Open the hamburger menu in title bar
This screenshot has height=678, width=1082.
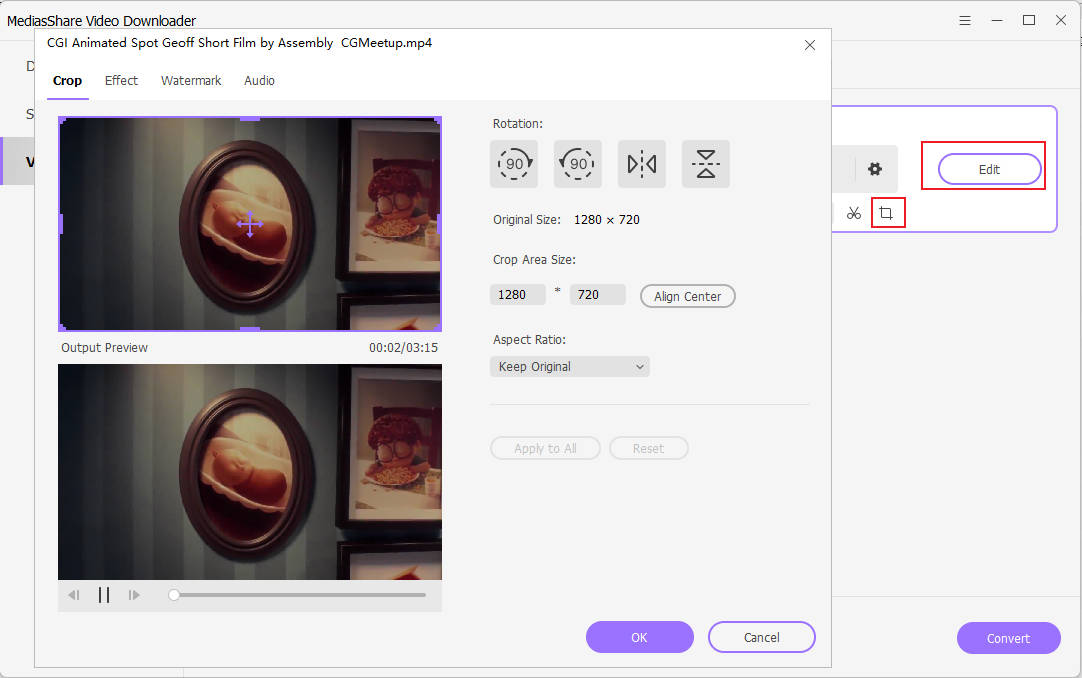tap(965, 21)
